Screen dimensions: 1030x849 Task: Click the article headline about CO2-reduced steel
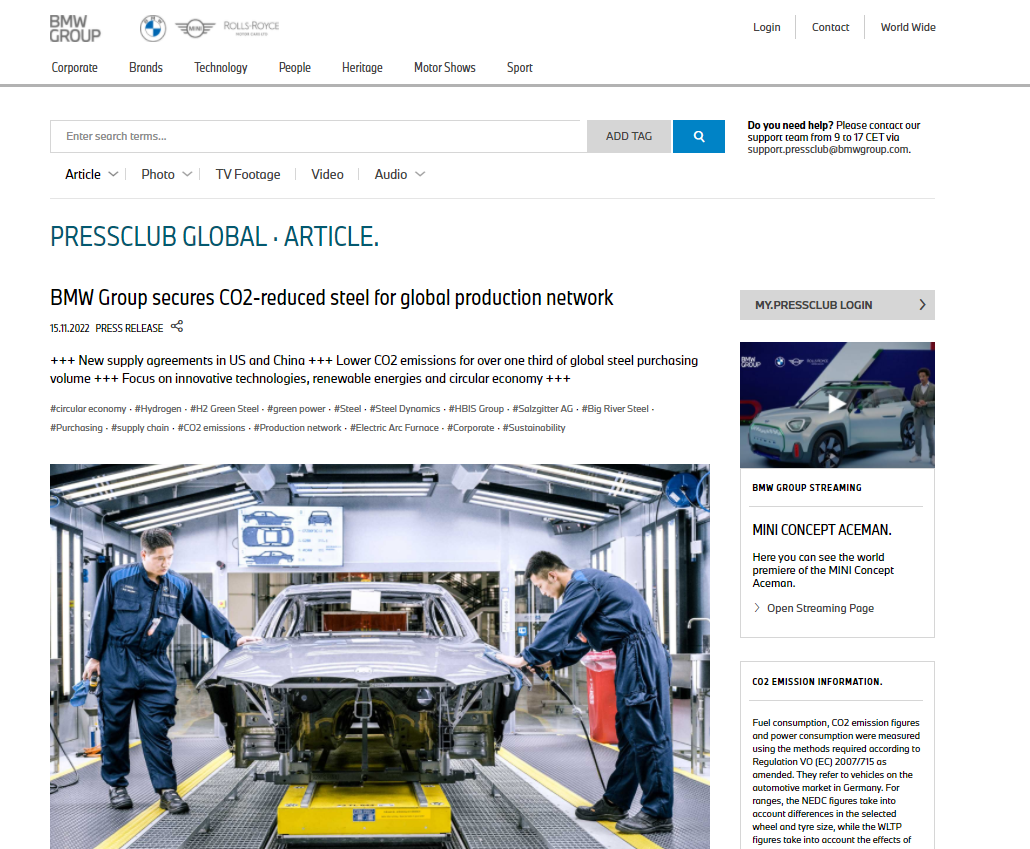(332, 298)
